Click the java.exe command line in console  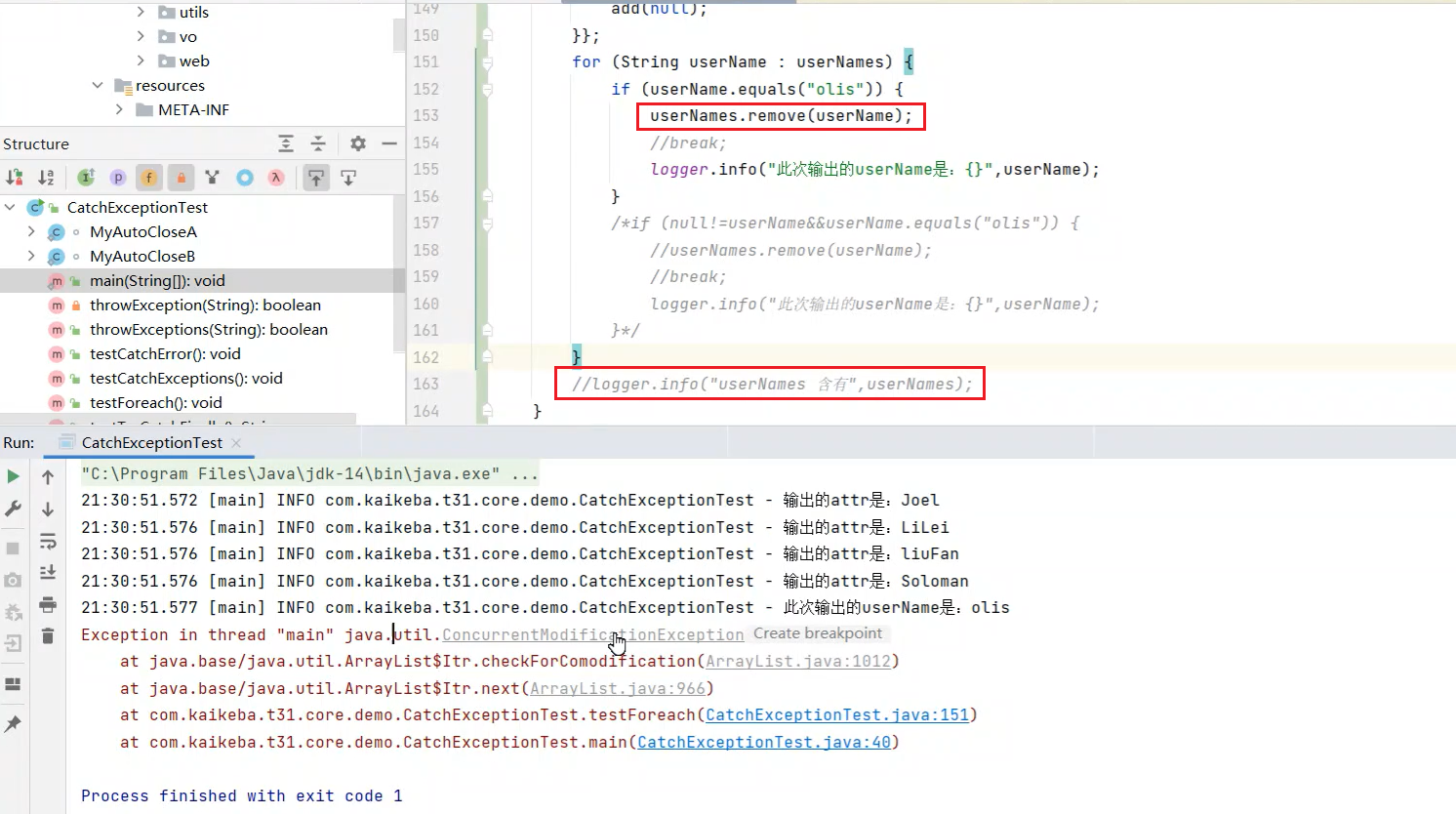point(309,473)
